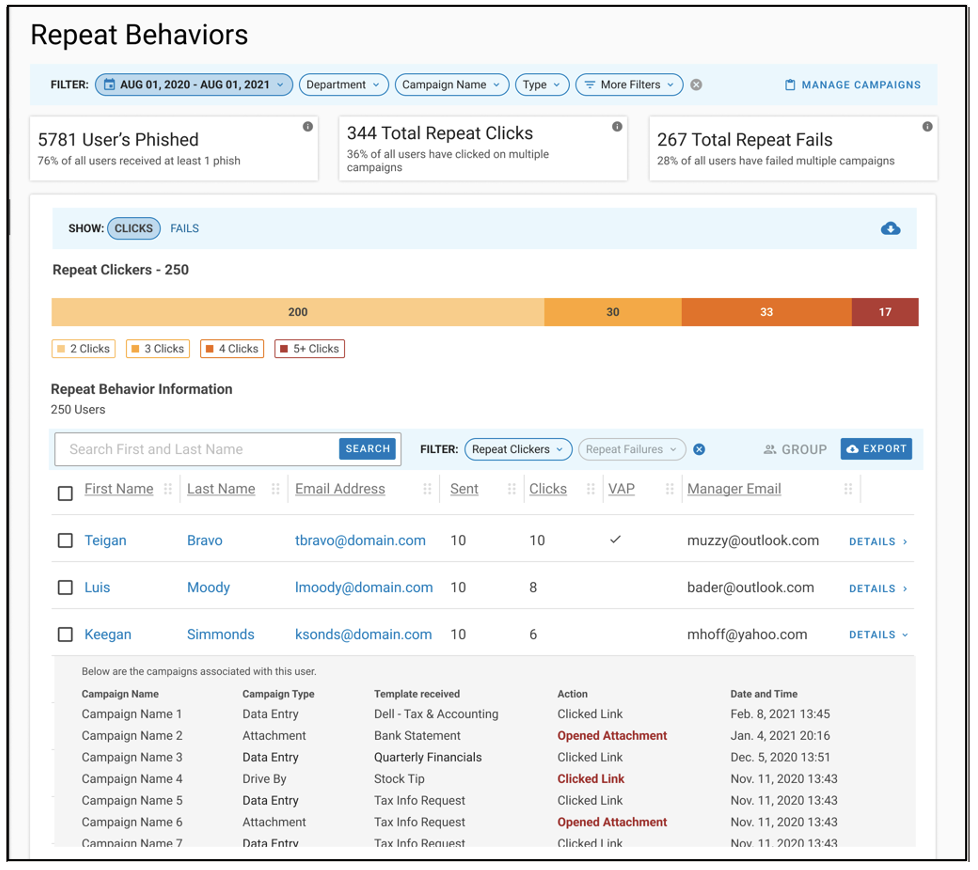Screen dimensions: 978x870
Task: Toggle the 2 Clicks legend item
Action: click(x=84, y=349)
